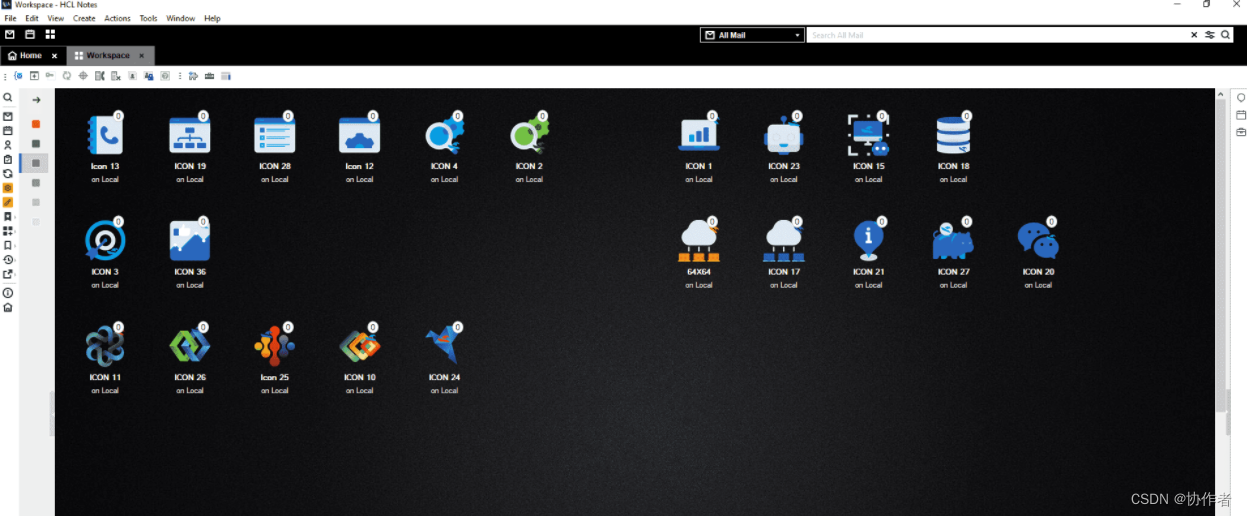This screenshot has height=516, width=1247.
Task: Select the highlighted gray workspace page swatch
Action: point(36,163)
